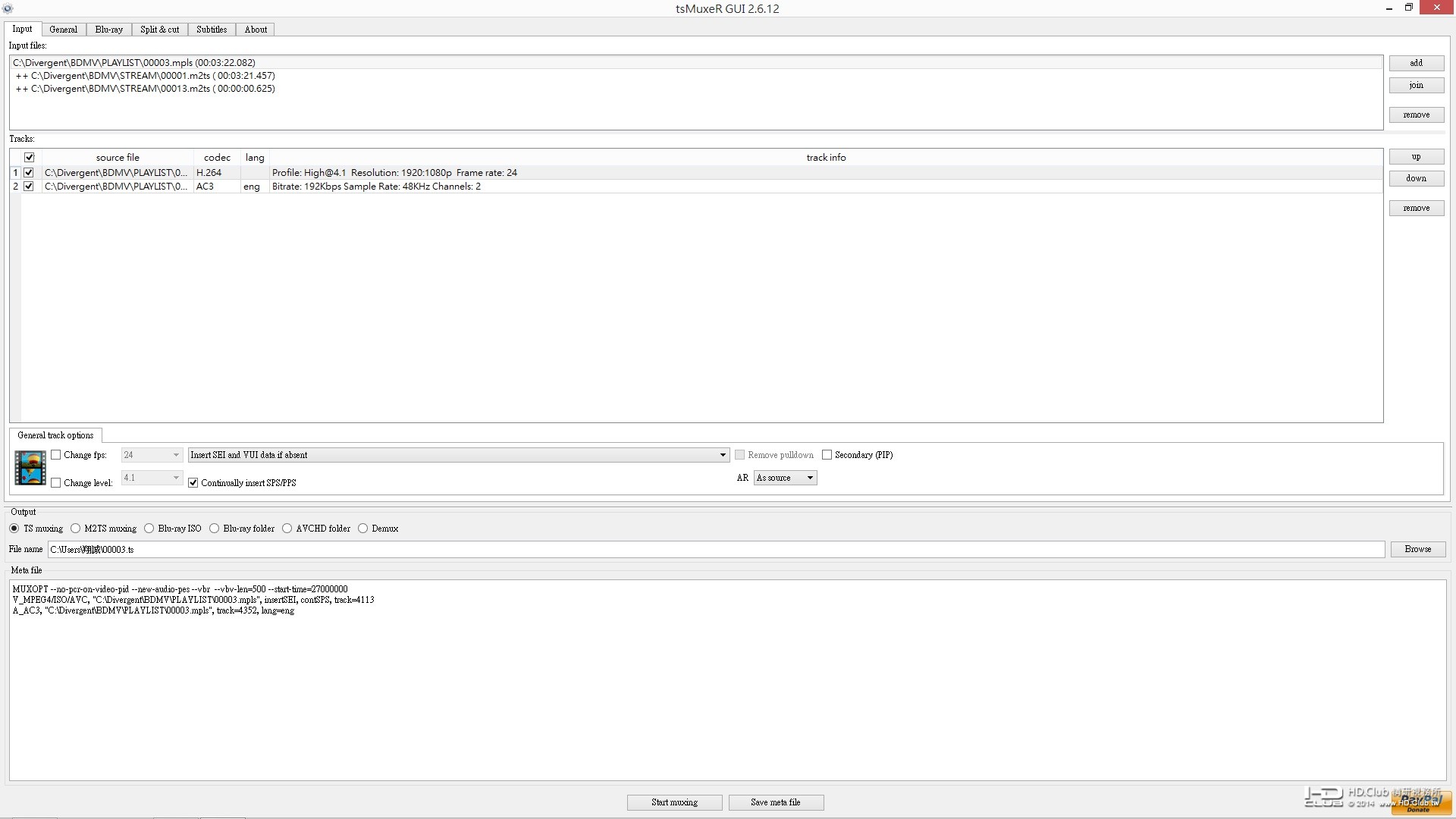Switch to the Subtitles tab

click(212, 30)
